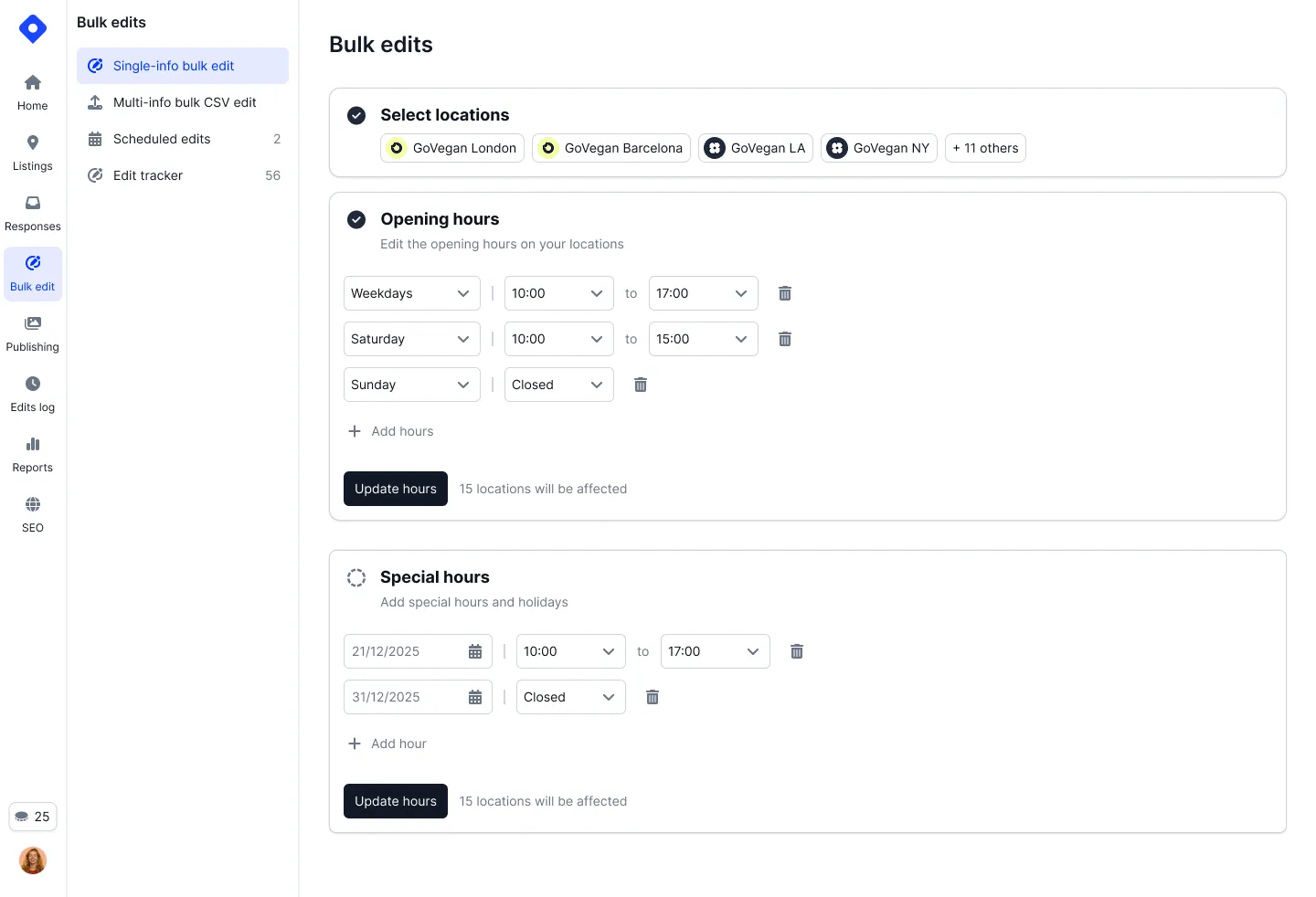Open the SEO section in the sidebar

pos(32,513)
